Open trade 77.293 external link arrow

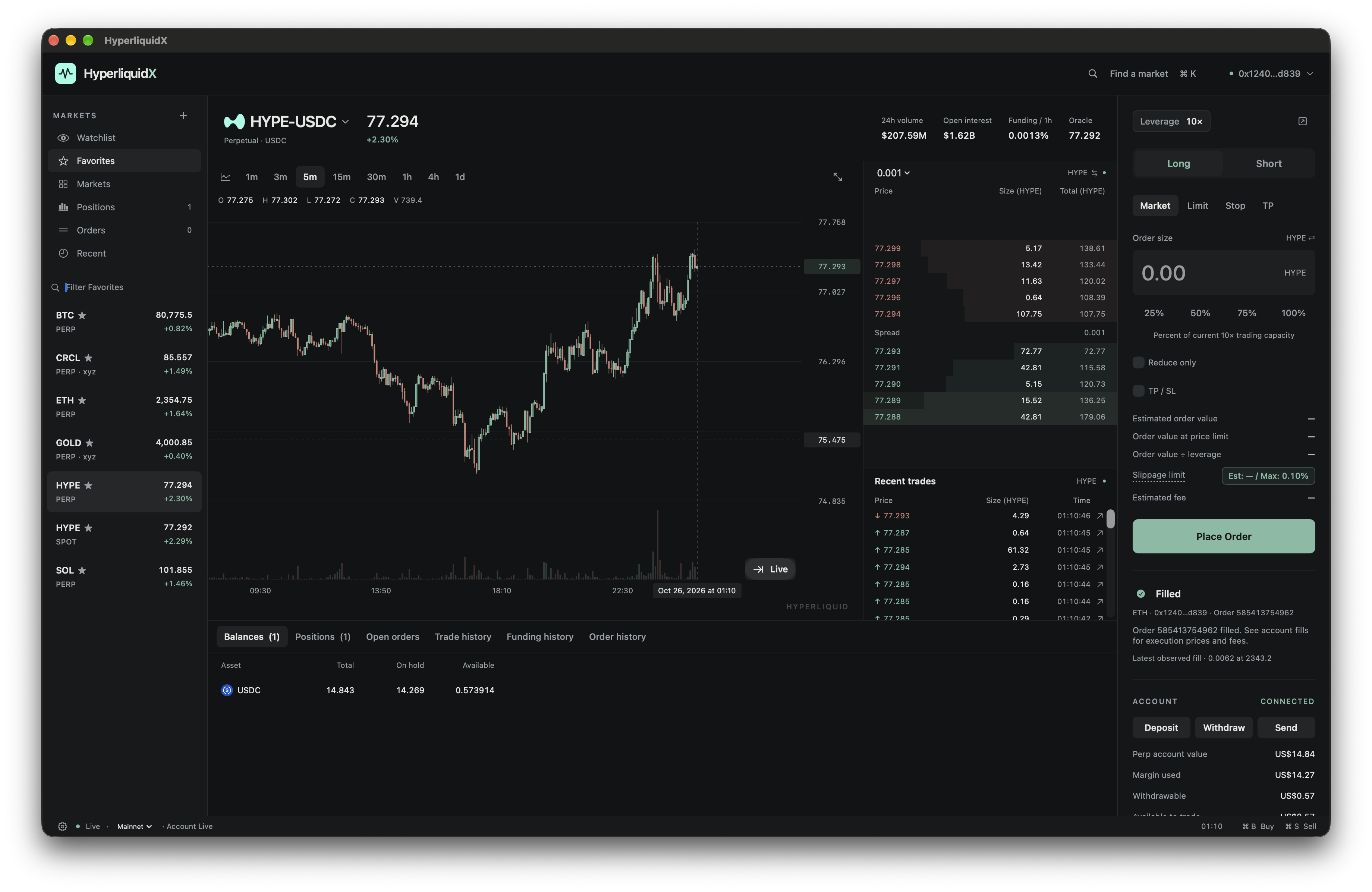point(1100,516)
